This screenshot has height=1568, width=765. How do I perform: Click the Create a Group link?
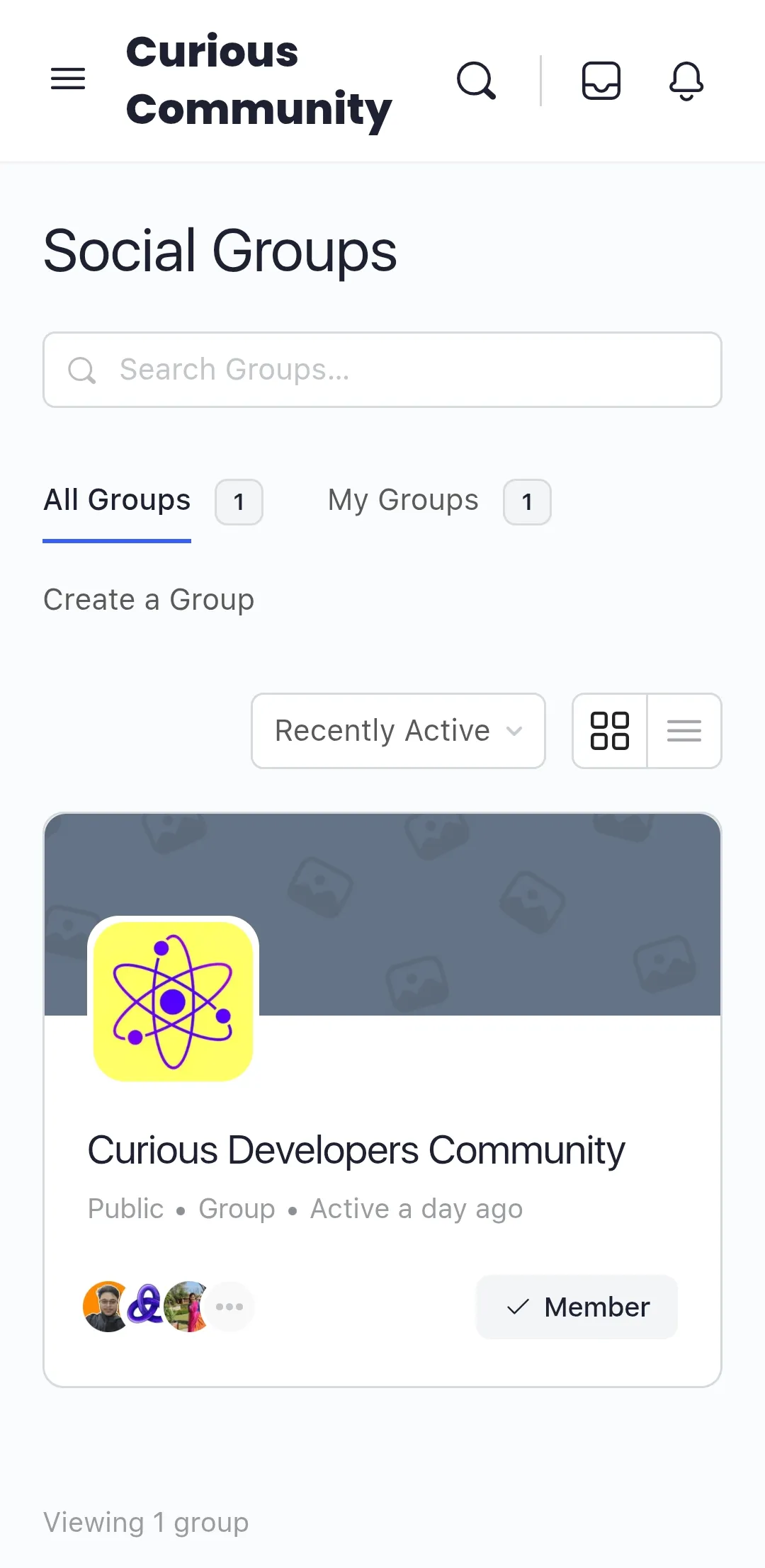coord(149,600)
